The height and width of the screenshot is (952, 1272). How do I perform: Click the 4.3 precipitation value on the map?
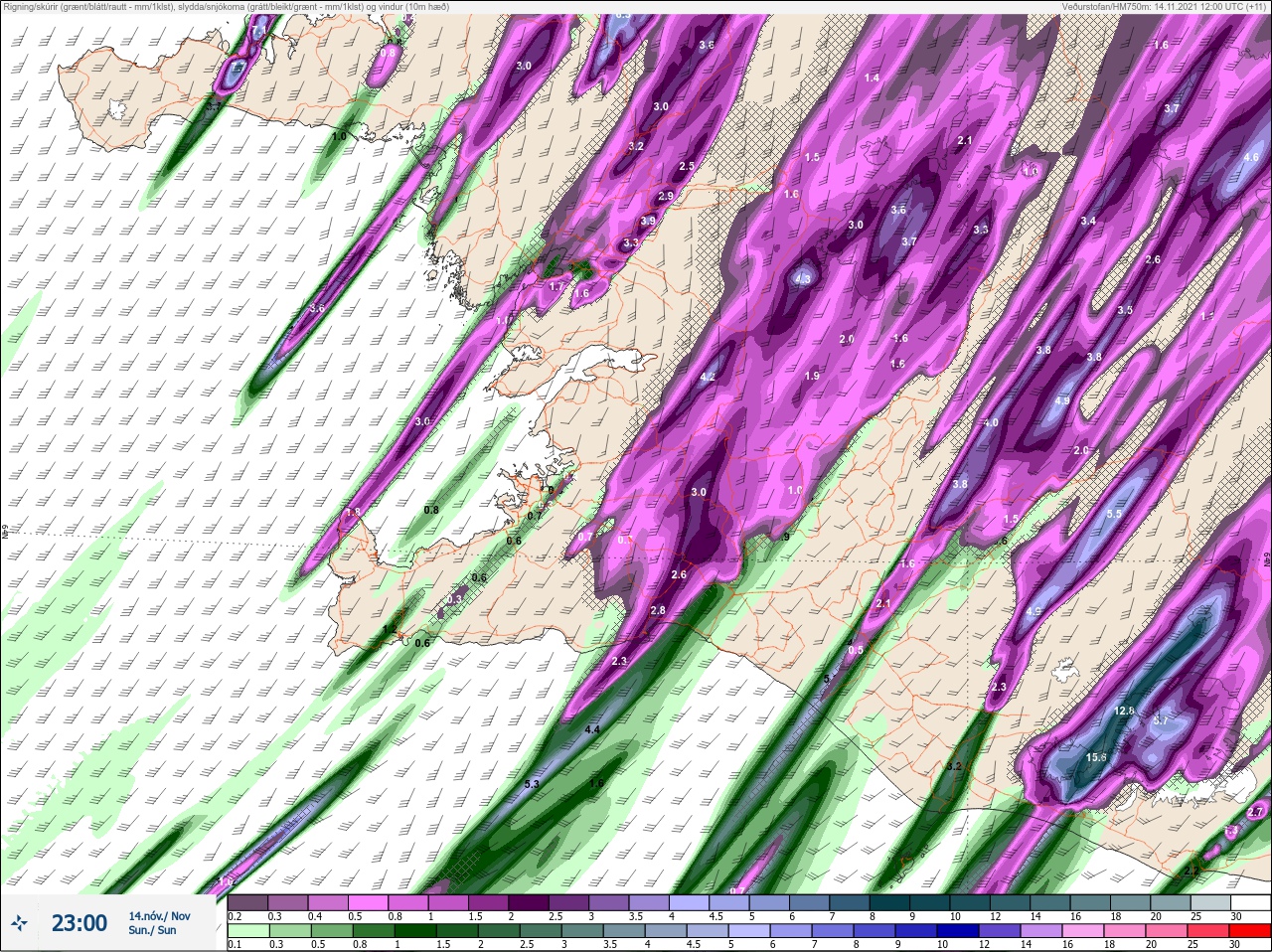click(803, 280)
